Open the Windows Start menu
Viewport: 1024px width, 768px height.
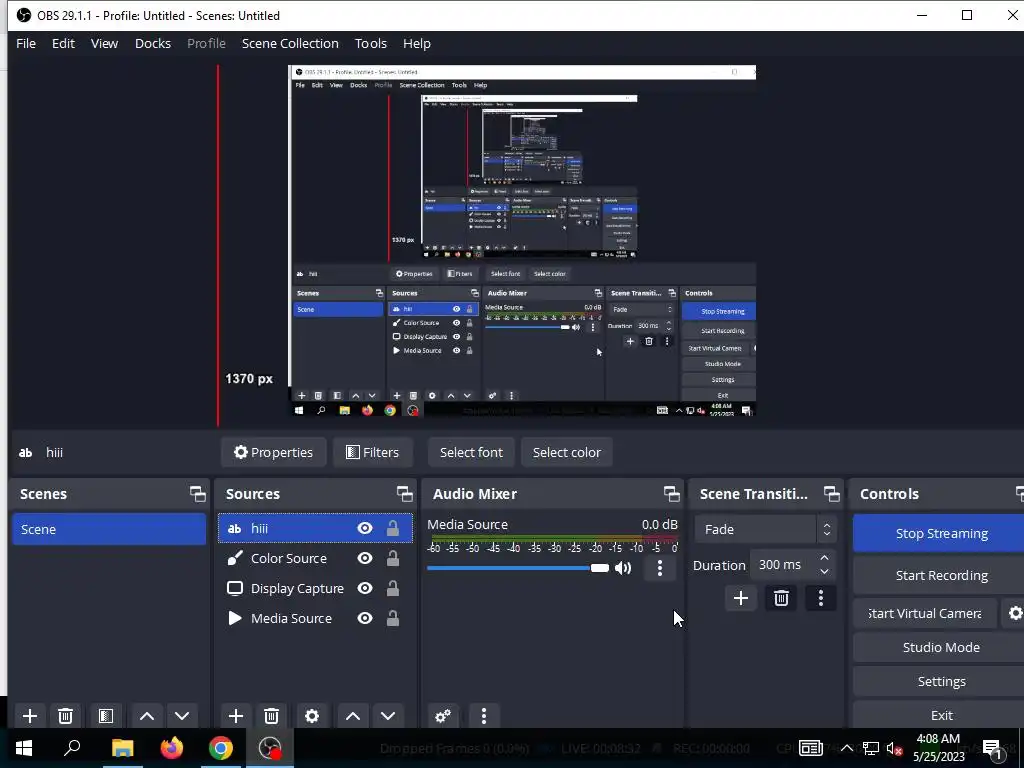[x=24, y=748]
